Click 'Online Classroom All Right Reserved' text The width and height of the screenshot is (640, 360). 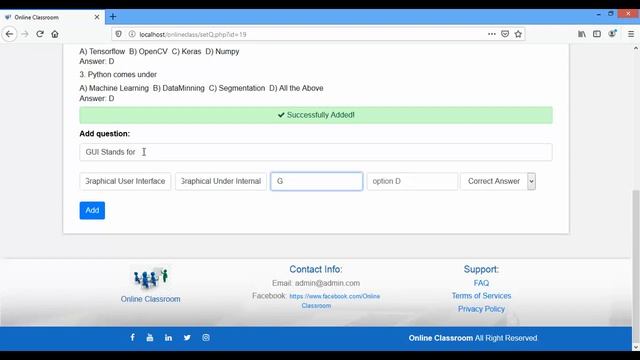click(x=473, y=338)
